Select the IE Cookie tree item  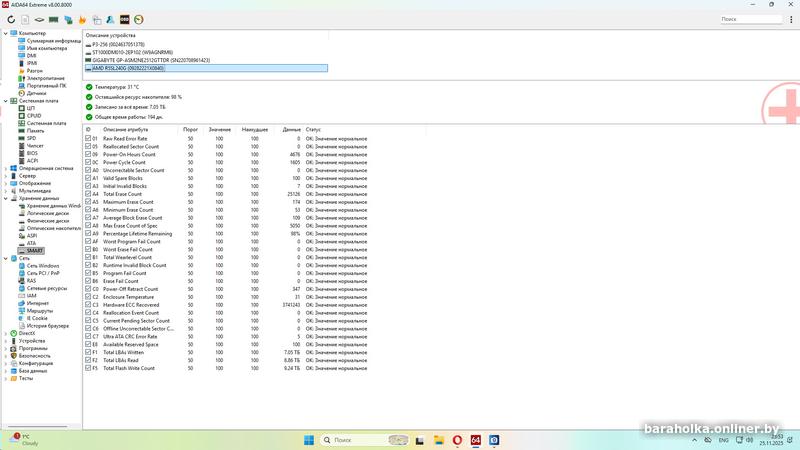37,318
